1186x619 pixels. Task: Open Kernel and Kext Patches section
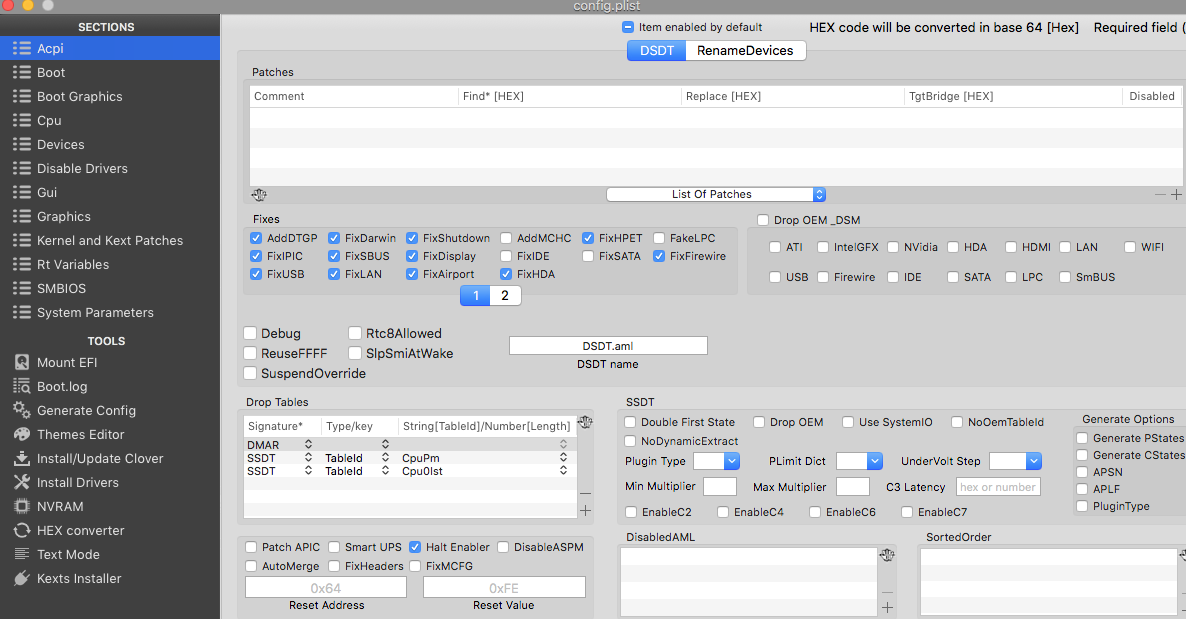110,241
